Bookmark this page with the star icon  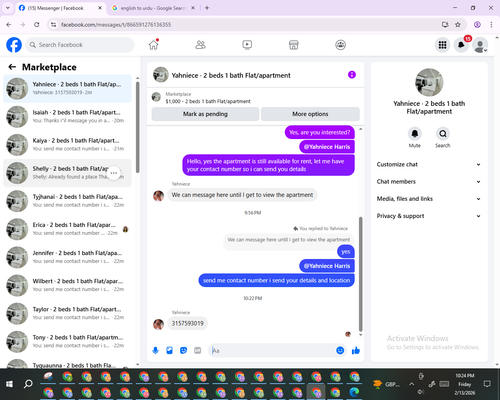[x=458, y=25]
